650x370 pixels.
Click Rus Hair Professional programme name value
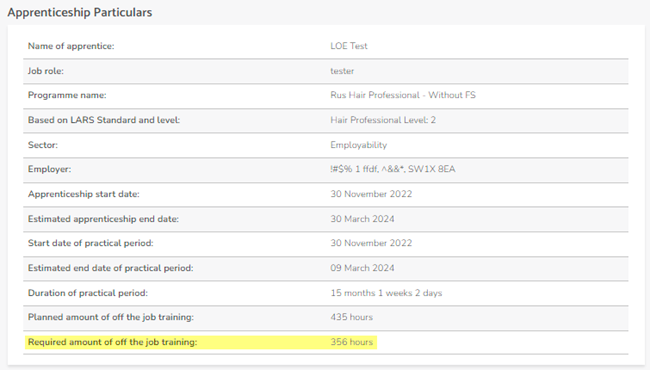point(403,95)
